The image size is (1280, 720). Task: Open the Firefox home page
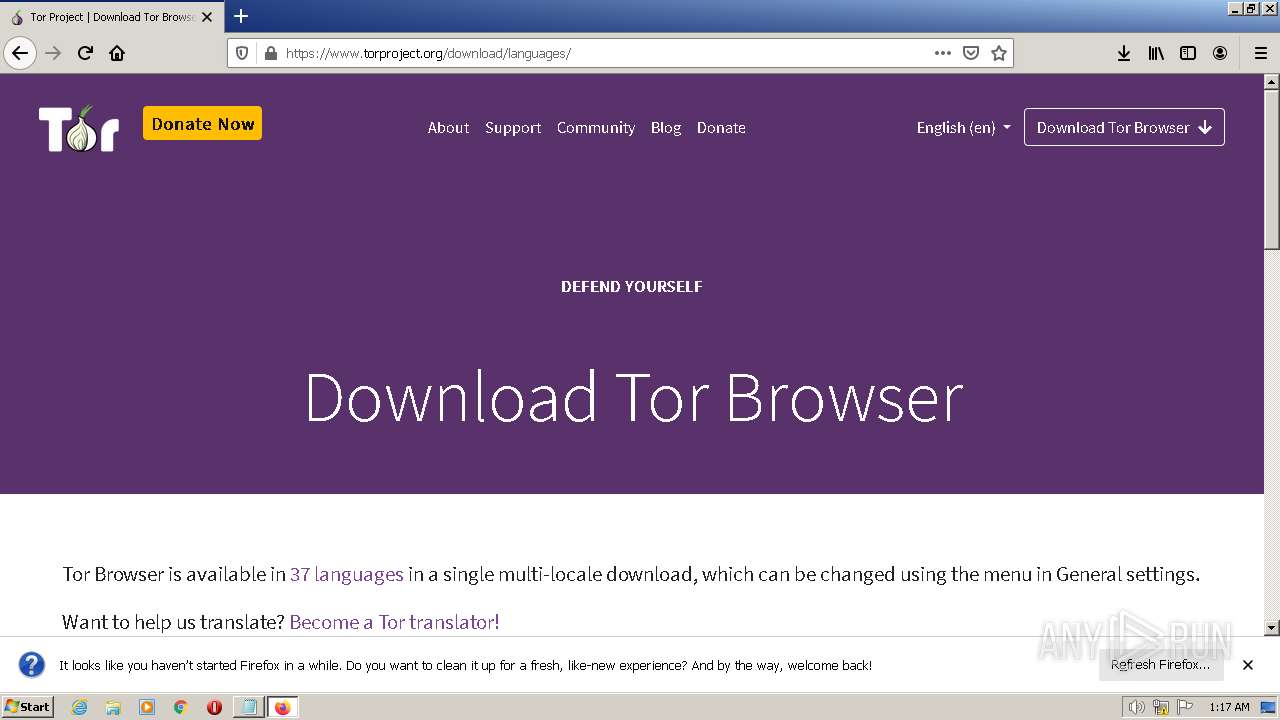[x=117, y=53]
